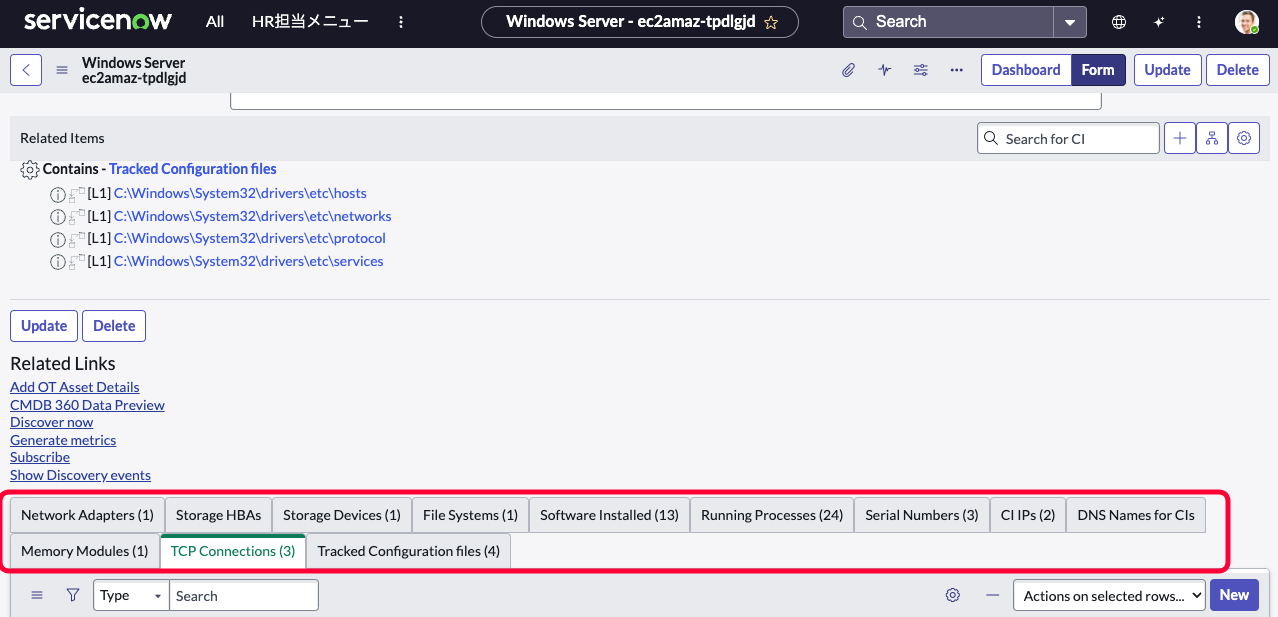Create a New TCP connection record
Image resolution: width=1278 pixels, height=617 pixels.
point(1234,595)
